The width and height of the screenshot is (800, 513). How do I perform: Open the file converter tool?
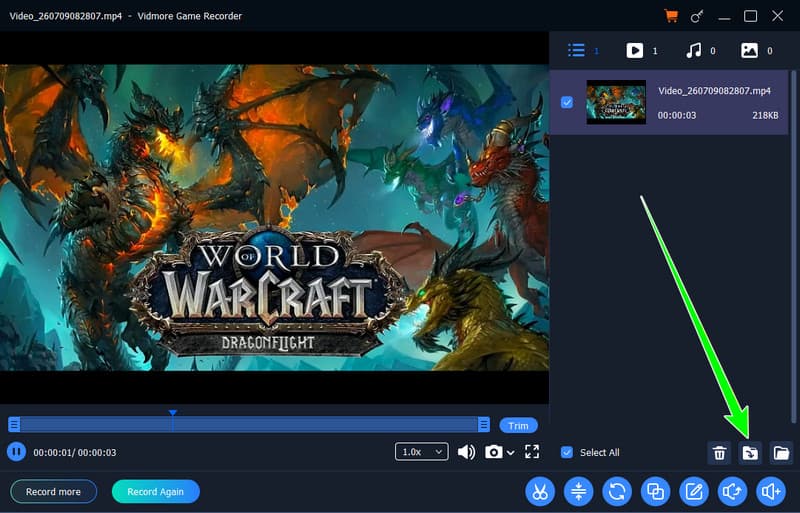[x=617, y=492]
